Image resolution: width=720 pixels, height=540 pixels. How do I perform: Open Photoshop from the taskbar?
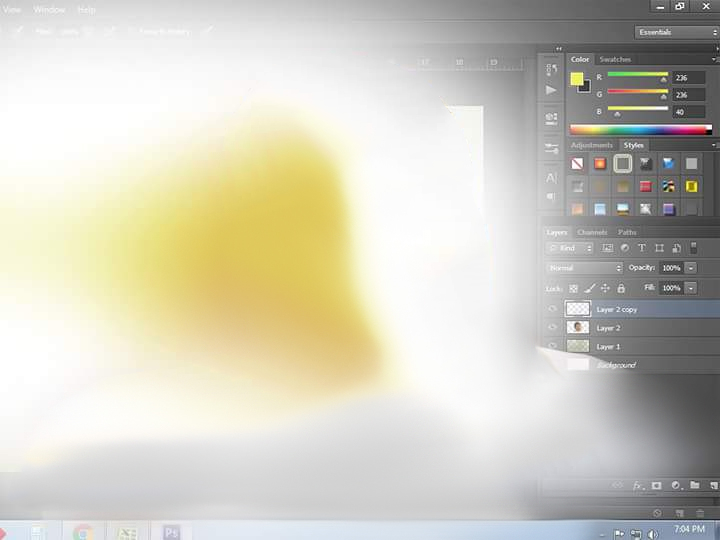[x=171, y=533]
